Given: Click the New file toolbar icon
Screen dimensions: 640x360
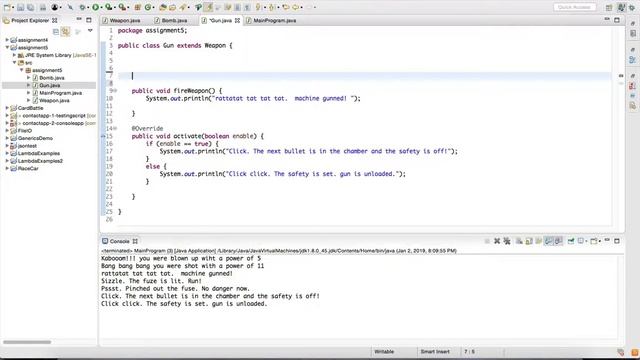Looking at the screenshot, I should coord(7,7).
